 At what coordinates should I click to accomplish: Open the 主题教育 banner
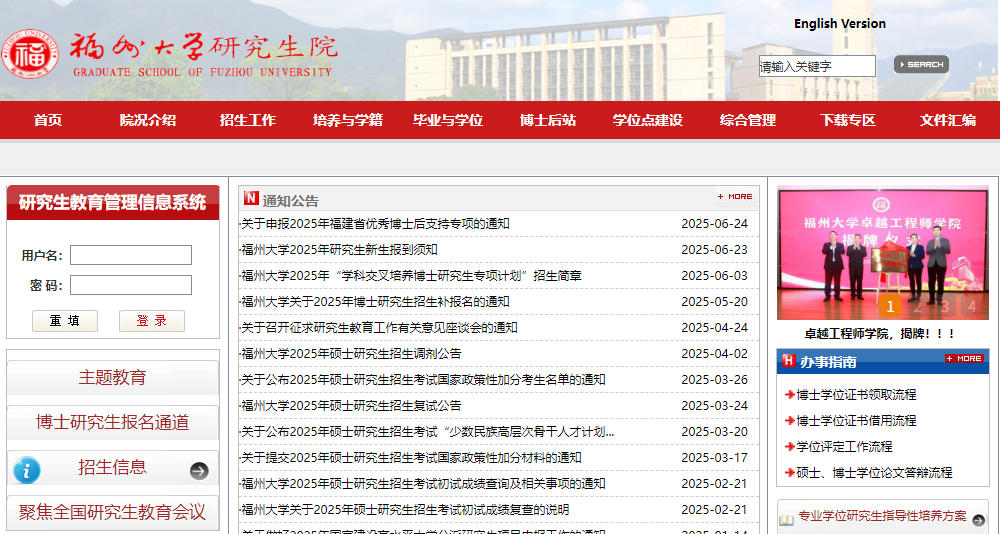112,377
